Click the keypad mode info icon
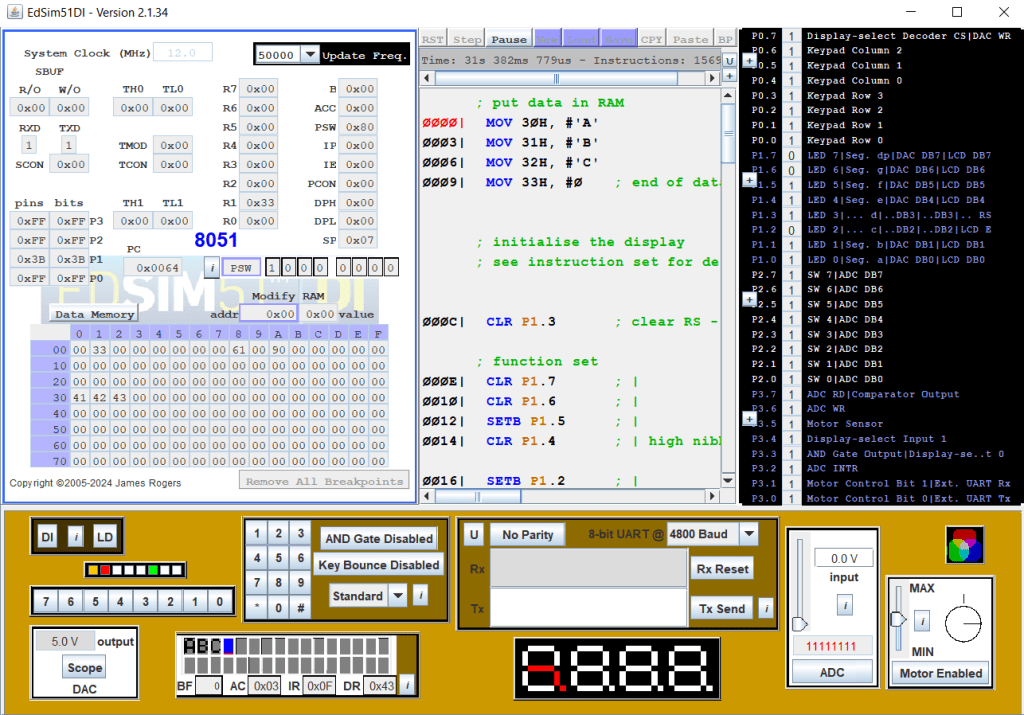 coord(420,595)
